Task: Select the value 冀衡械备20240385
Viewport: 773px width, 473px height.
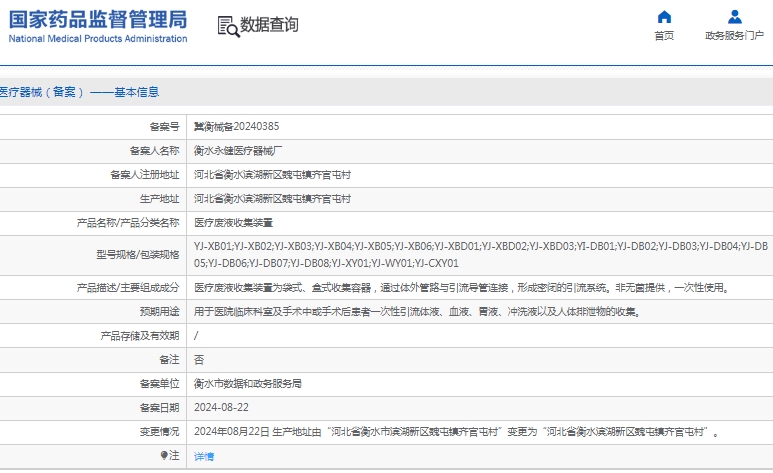Action: point(237,127)
